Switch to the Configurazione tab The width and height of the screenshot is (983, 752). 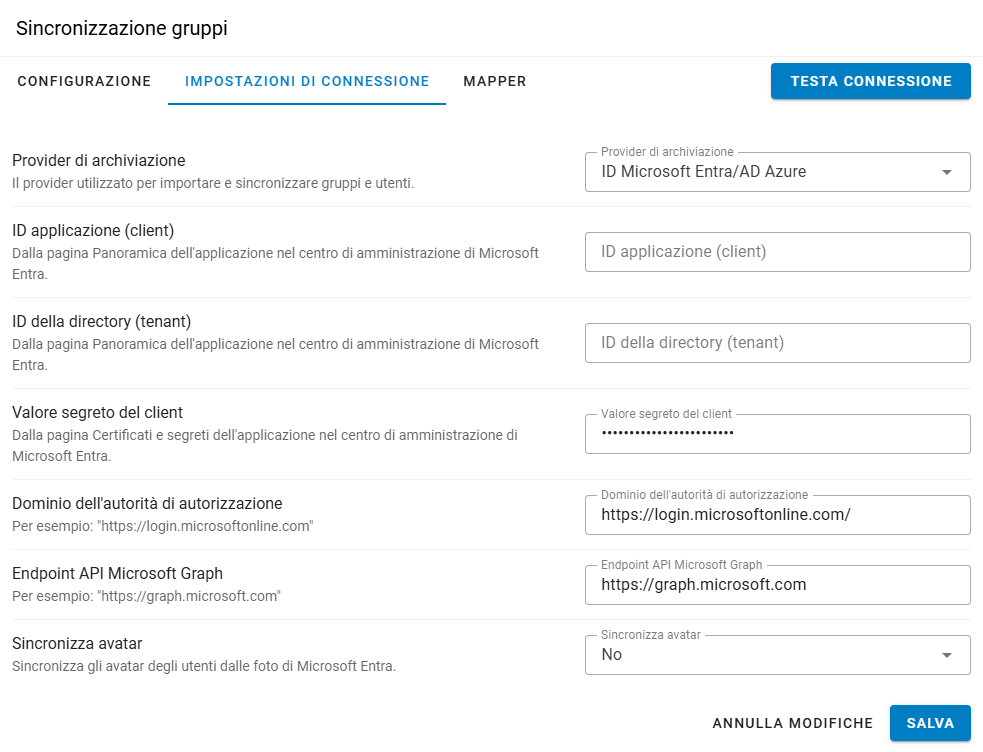[x=84, y=81]
